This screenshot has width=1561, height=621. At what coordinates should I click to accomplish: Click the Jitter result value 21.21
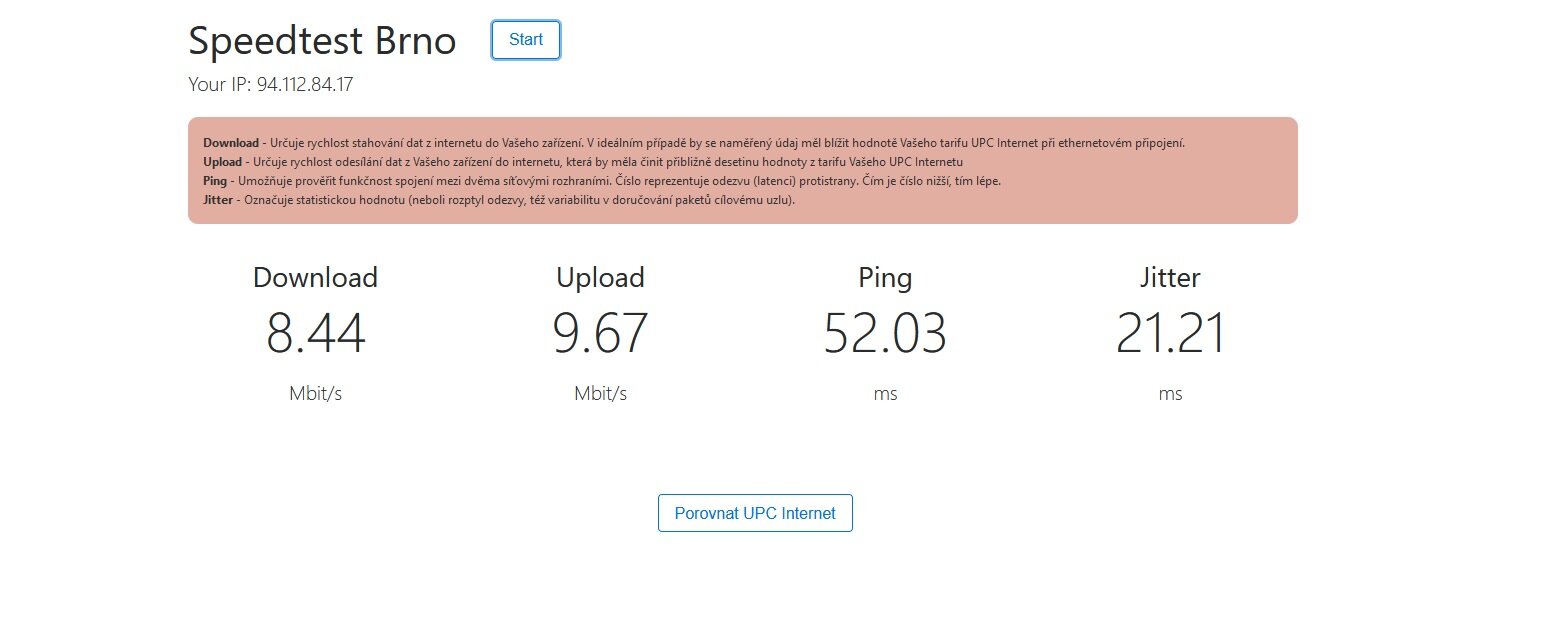pos(1170,334)
